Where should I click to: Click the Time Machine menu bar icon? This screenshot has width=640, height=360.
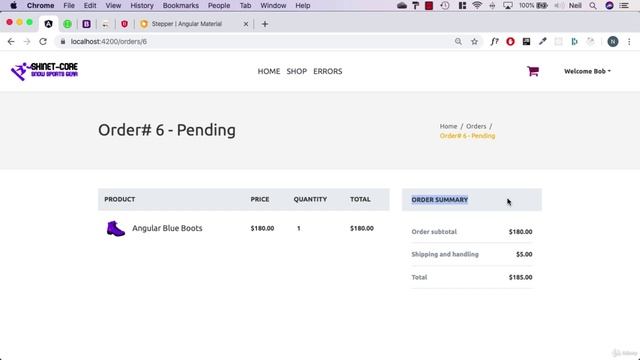(x=445, y=5)
